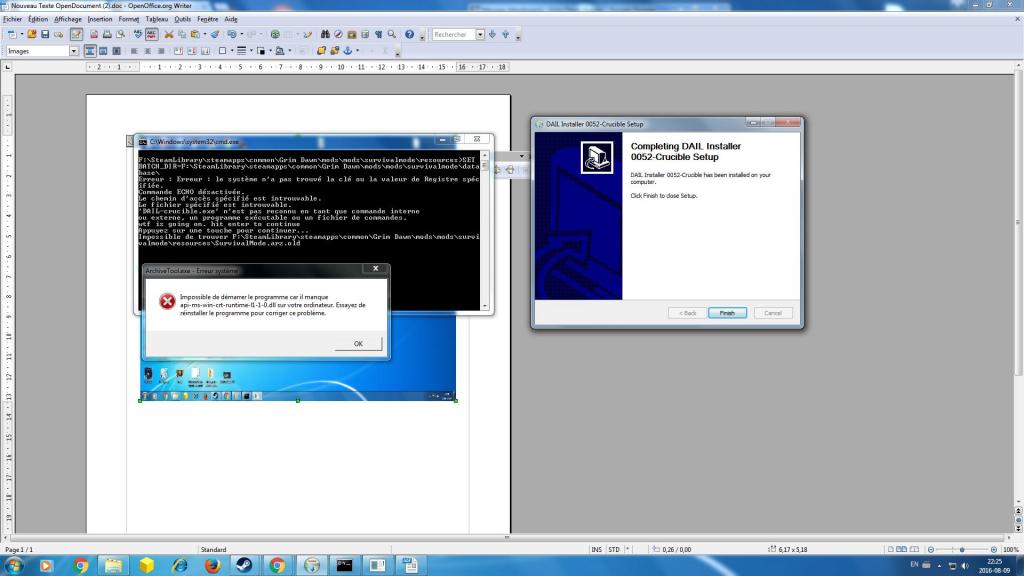This screenshot has height=576, width=1024.
Task: Toggle the INS insert mode indicator
Action: (597, 549)
